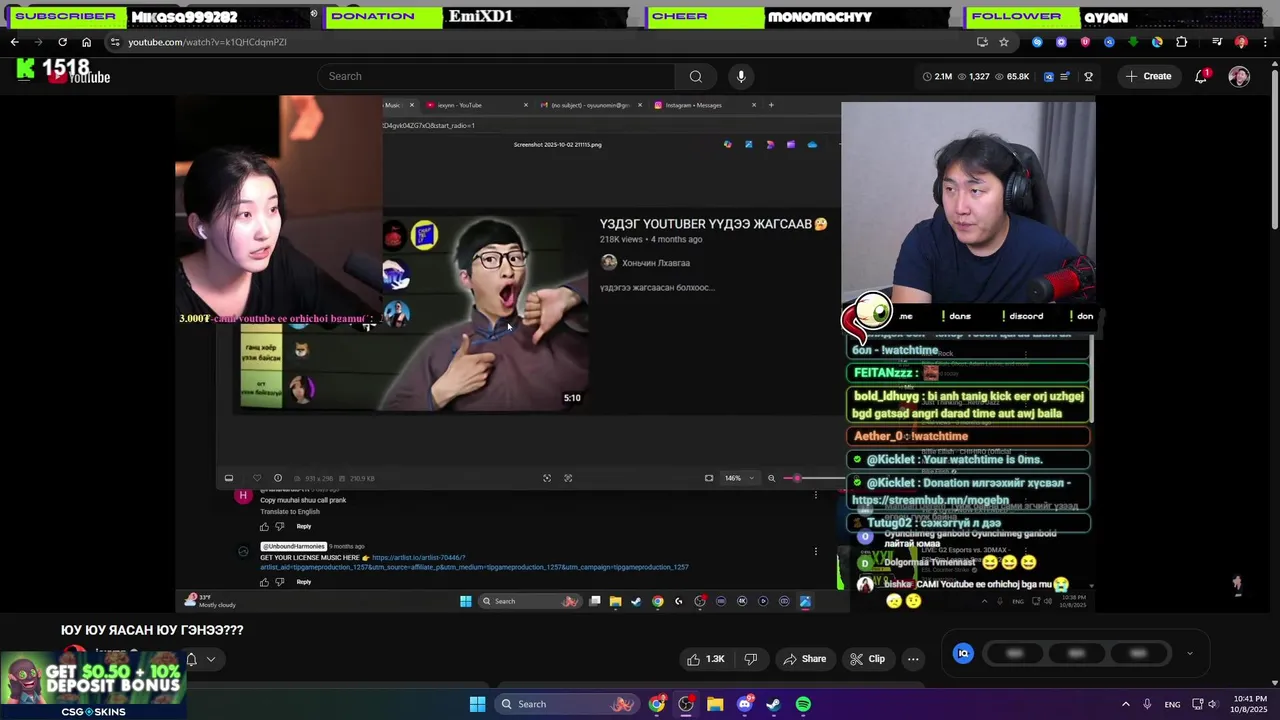
Task: Open OBS Studio from the taskbar
Action: [x=686, y=704]
